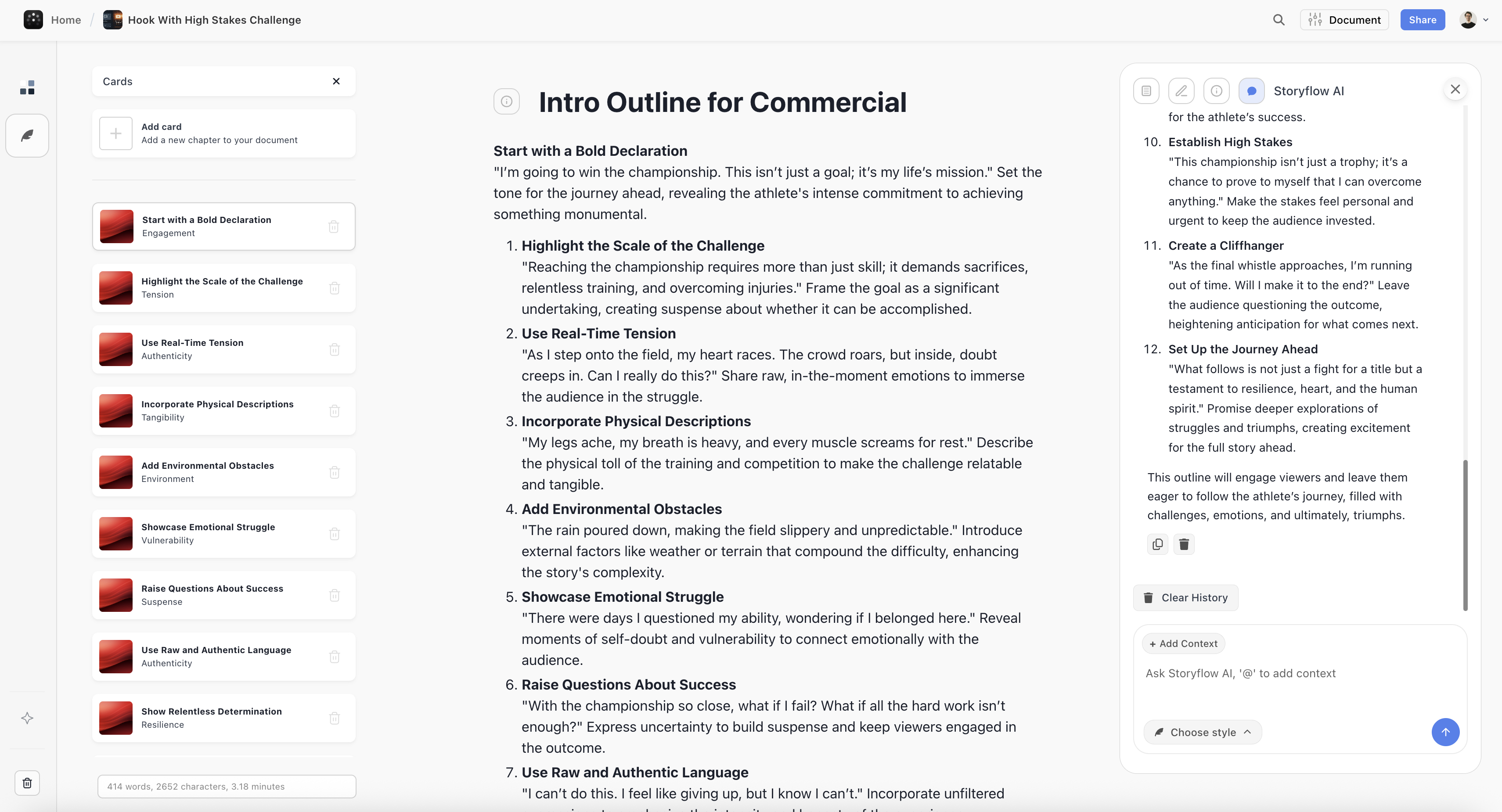Select the quill writing icon in the left sidebar
1502x812 pixels.
pyautogui.click(x=27, y=135)
